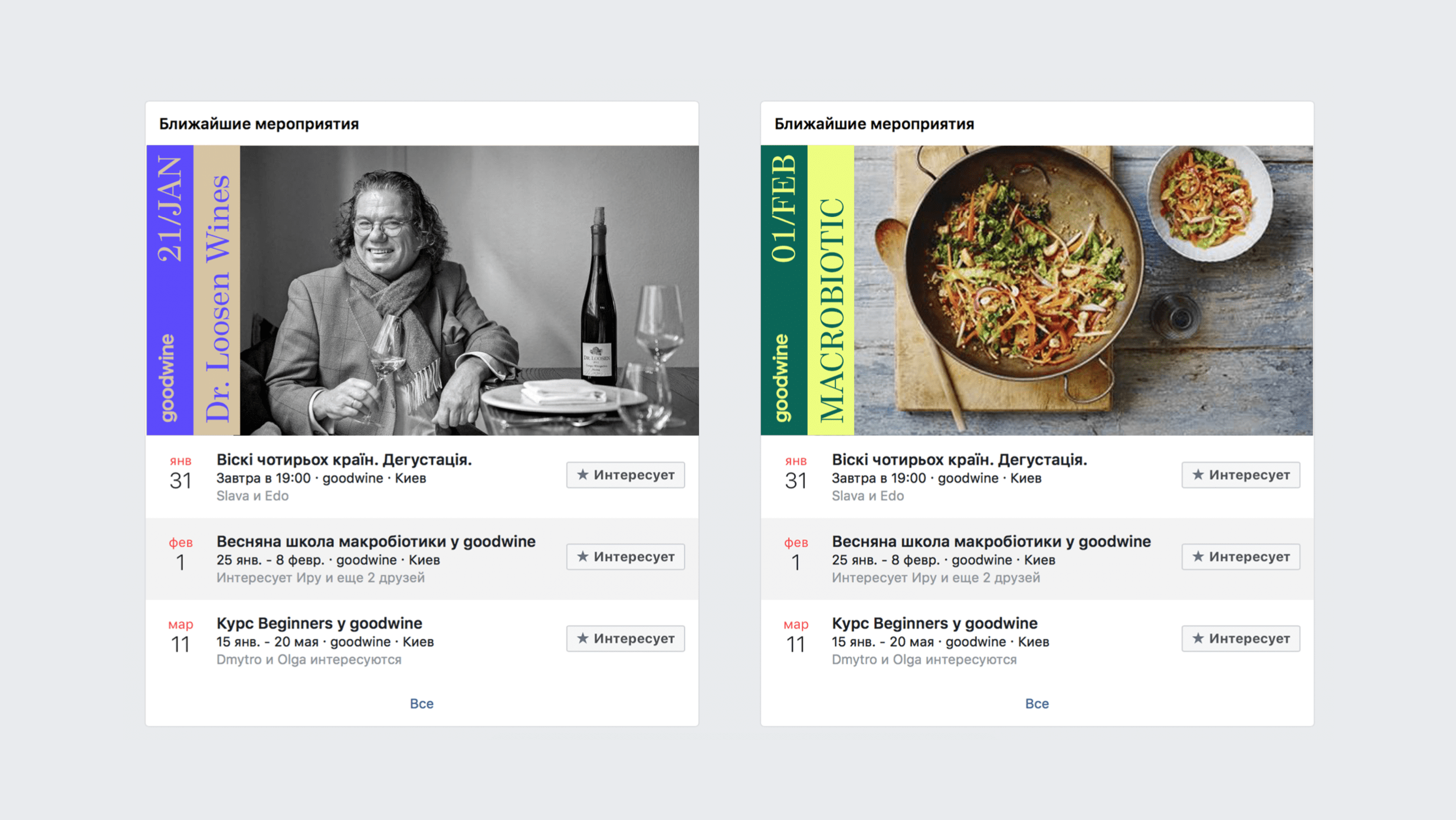Open Віскі чотирьох країн event in left card
This screenshot has width=1456, height=820.
pos(344,460)
